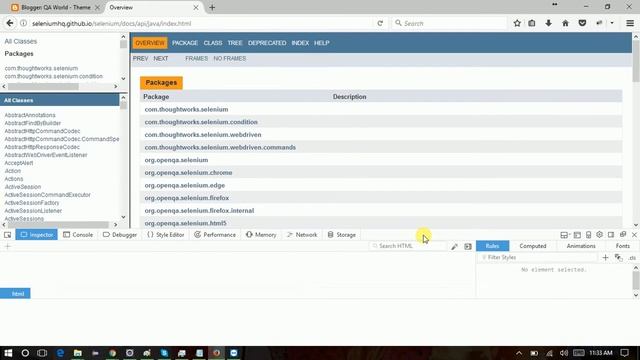Toggle pseudo-class panel icon
This screenshot has height=360, width=640.
click(x=619, y=257)
